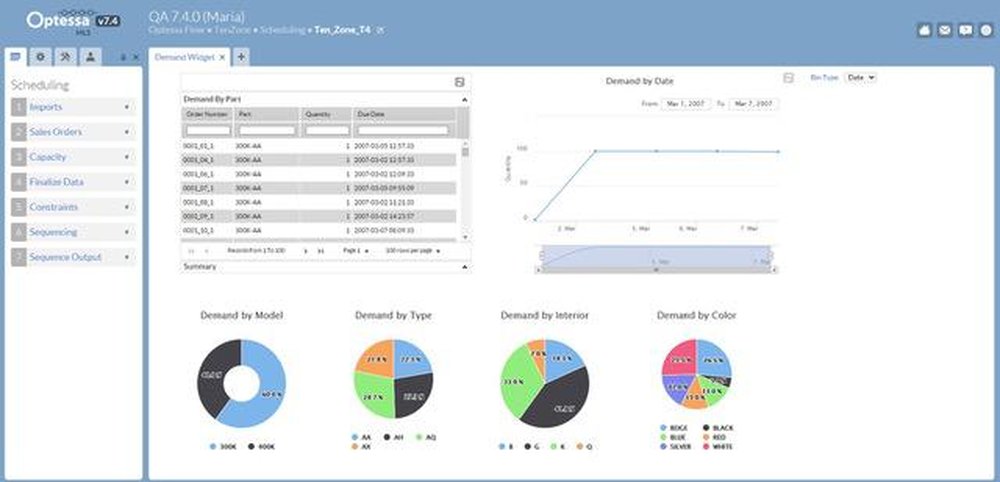Click step icon beside Sales Orders
1000x482 pixels.
pos(18,132)
